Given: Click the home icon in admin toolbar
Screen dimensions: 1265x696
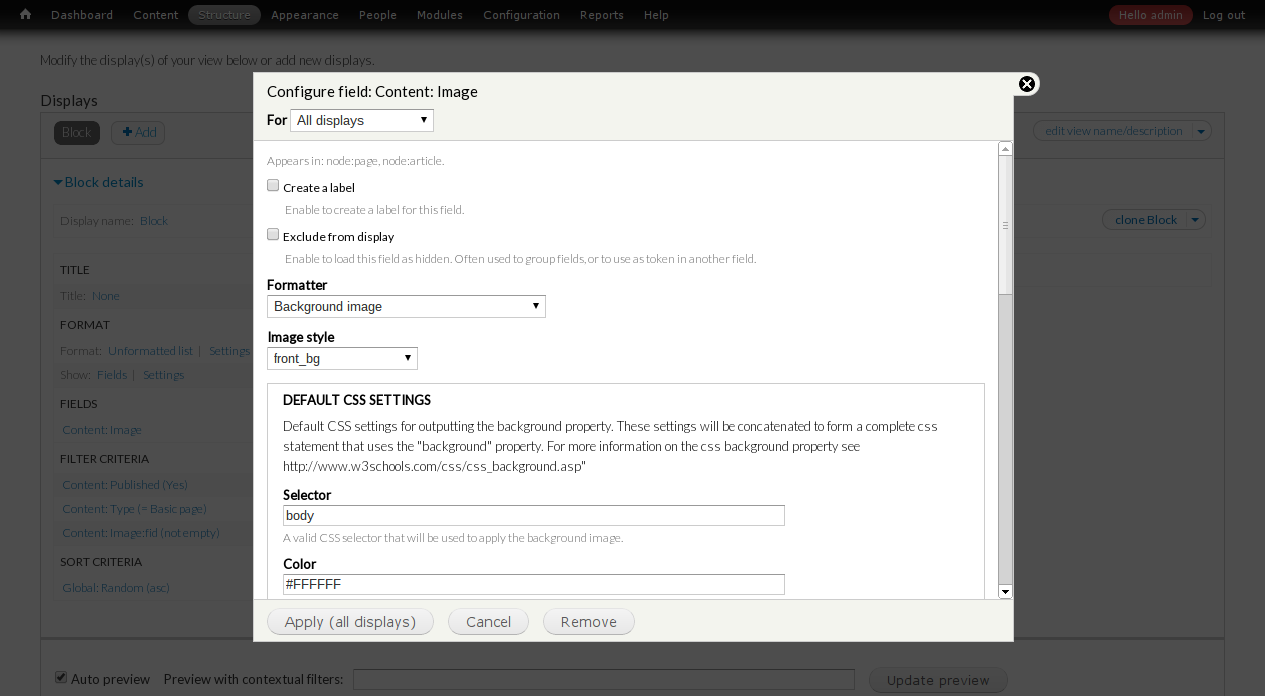Looking at the screenshot, I should click(x=25, y=15).
